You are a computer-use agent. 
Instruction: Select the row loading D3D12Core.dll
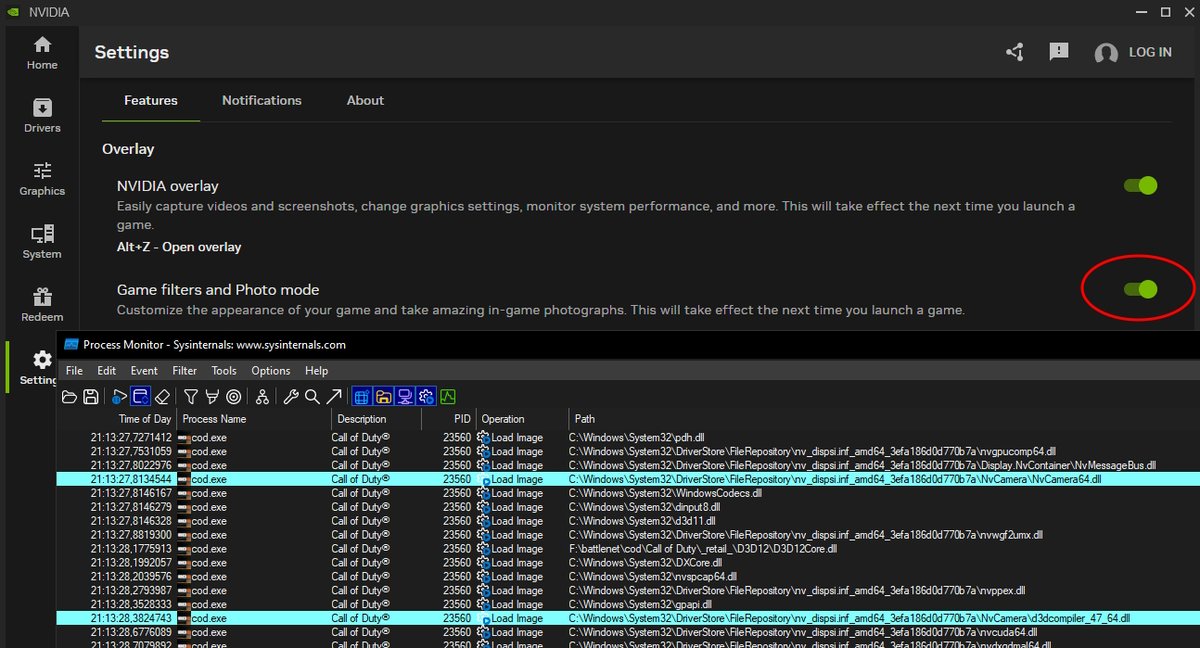628,549
